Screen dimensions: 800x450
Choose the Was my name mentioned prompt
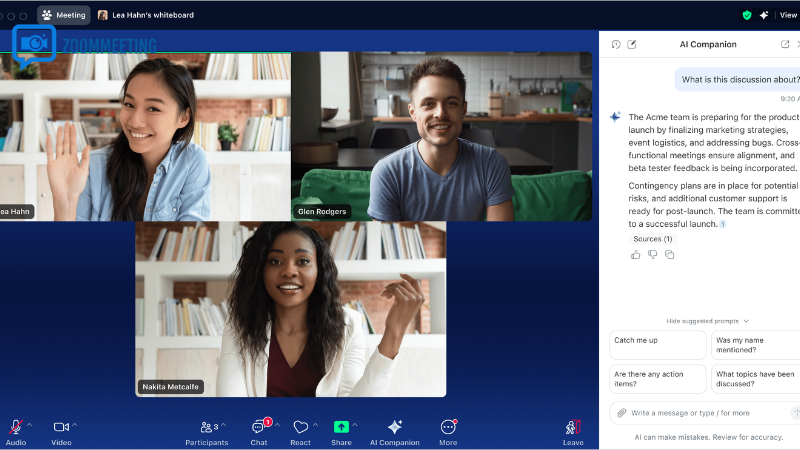tap(755, 345)
